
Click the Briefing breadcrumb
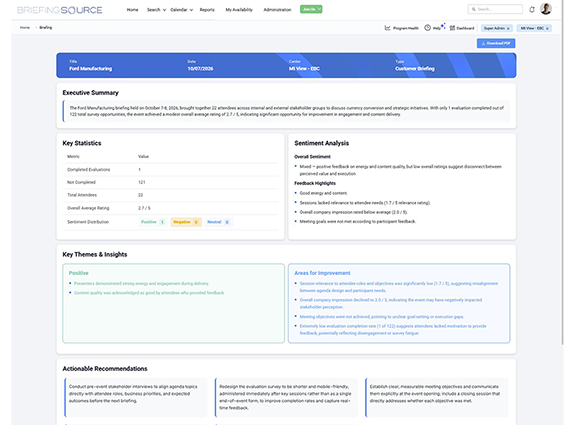click(45, 28)
